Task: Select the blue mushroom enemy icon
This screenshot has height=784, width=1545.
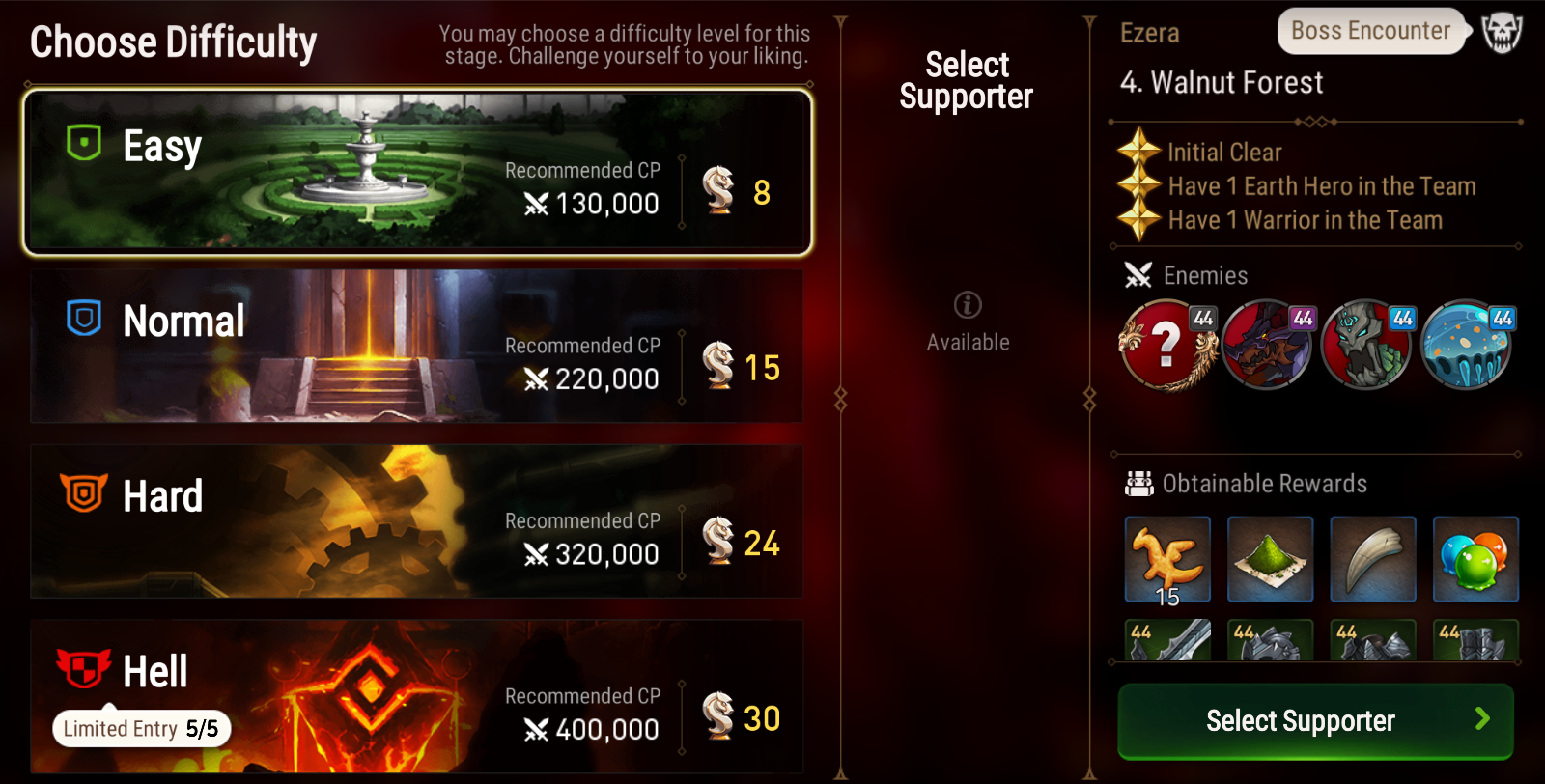Action: click(x=1468, y=345)
